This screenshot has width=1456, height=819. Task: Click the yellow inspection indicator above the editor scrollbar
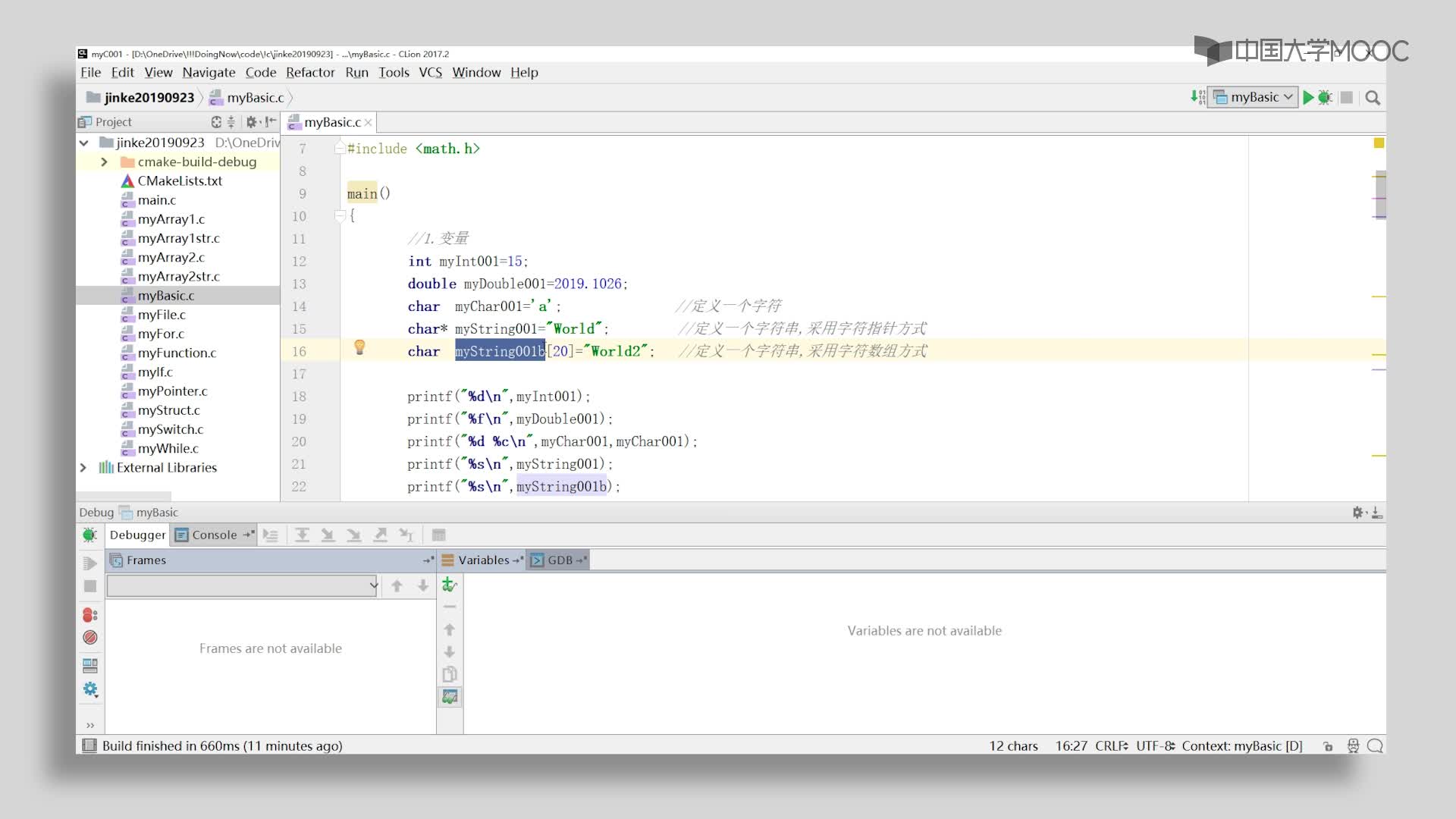(1379, 143)
